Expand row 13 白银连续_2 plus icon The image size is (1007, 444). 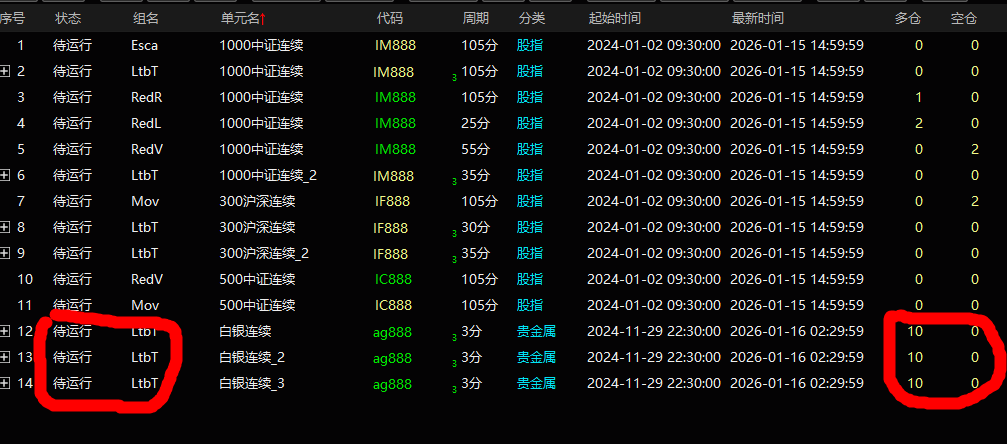5,357
